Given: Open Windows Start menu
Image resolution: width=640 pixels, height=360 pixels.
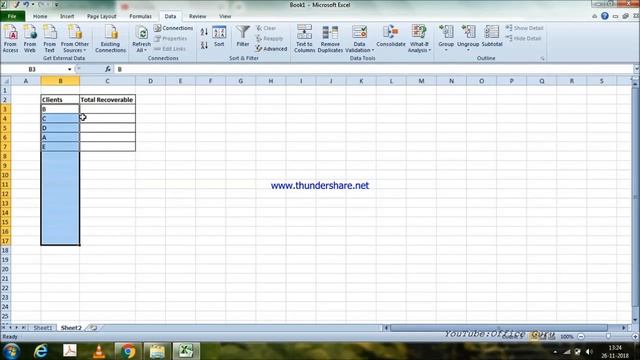Looking at the screenshot, I should (11, 351).
